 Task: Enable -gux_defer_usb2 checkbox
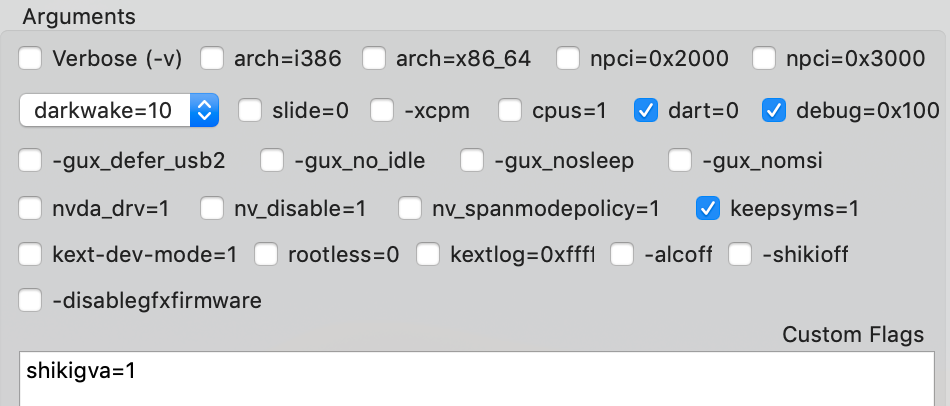coord(31,160)
